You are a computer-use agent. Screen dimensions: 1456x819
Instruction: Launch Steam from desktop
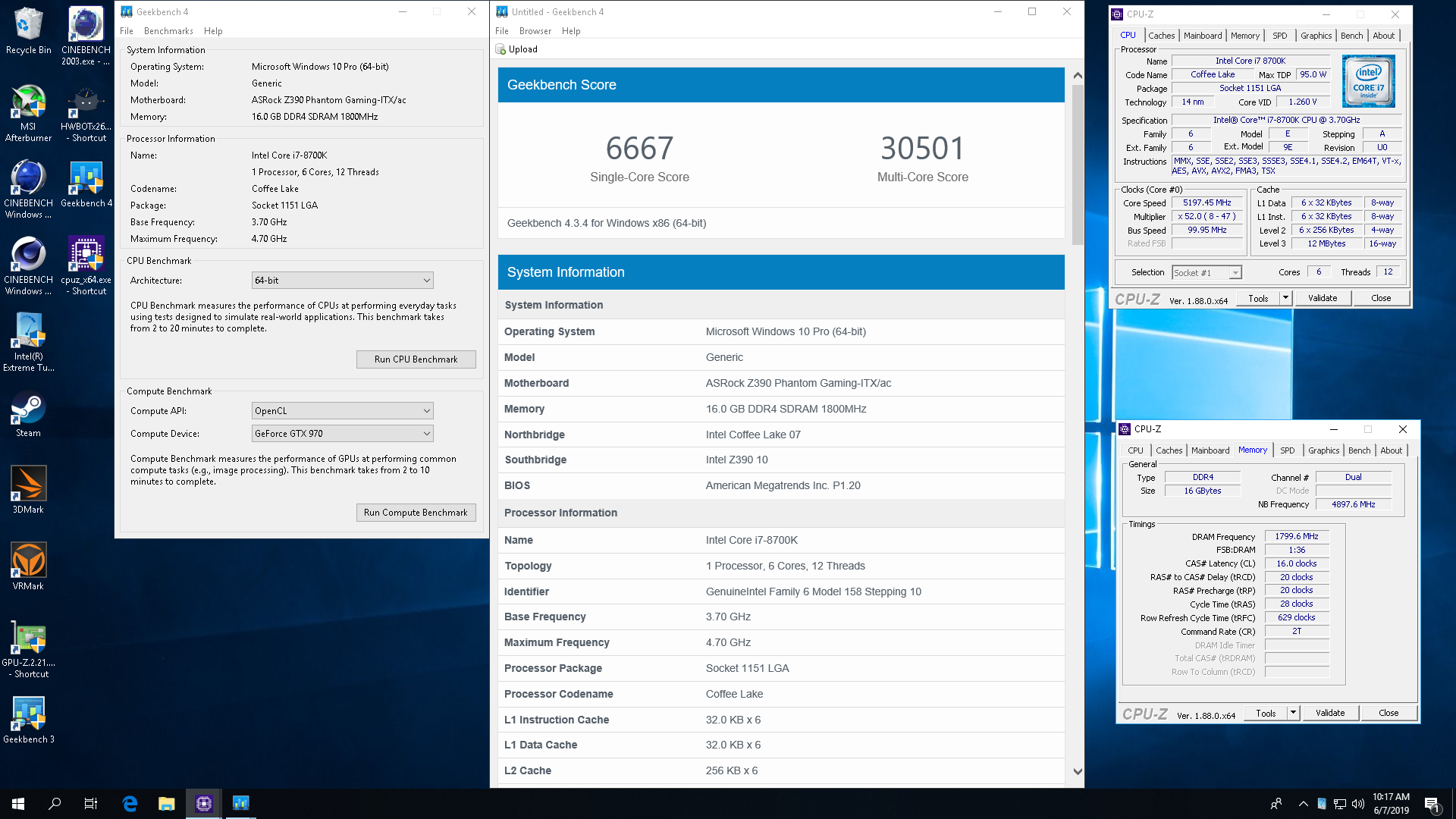pos(28,414)
